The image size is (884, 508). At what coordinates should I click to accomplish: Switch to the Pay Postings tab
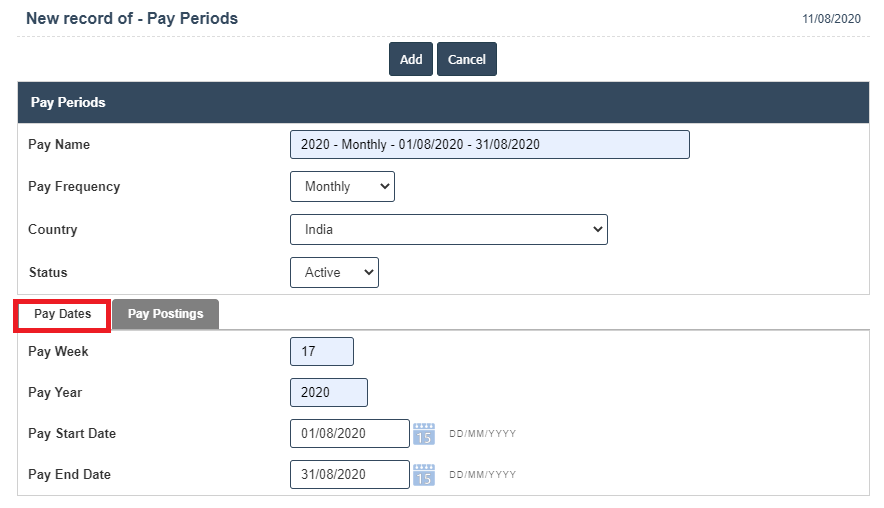pyautogui.click(x=165, y=314)
